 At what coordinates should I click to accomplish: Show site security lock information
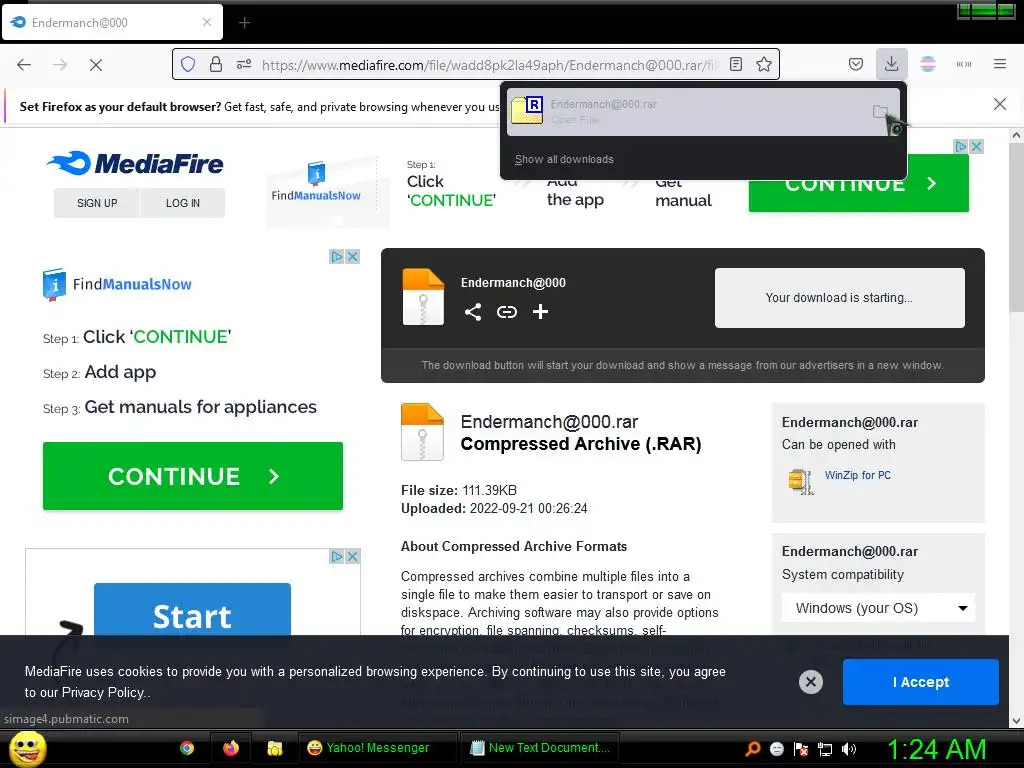pos(216,64)
